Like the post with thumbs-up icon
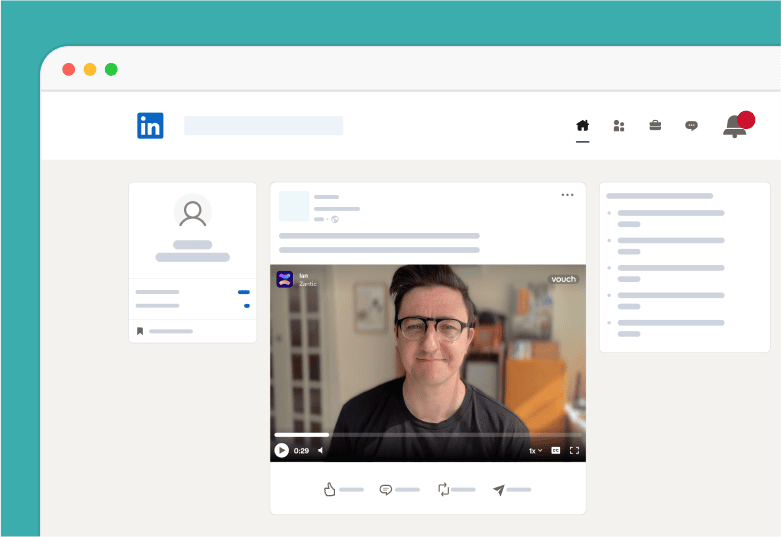This screenshot has width=781, height=537. point(329,490)
